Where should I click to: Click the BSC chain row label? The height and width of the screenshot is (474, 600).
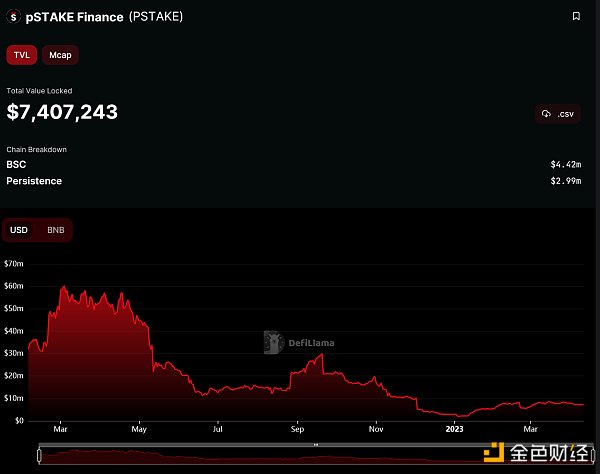click(x=16, y=165)
